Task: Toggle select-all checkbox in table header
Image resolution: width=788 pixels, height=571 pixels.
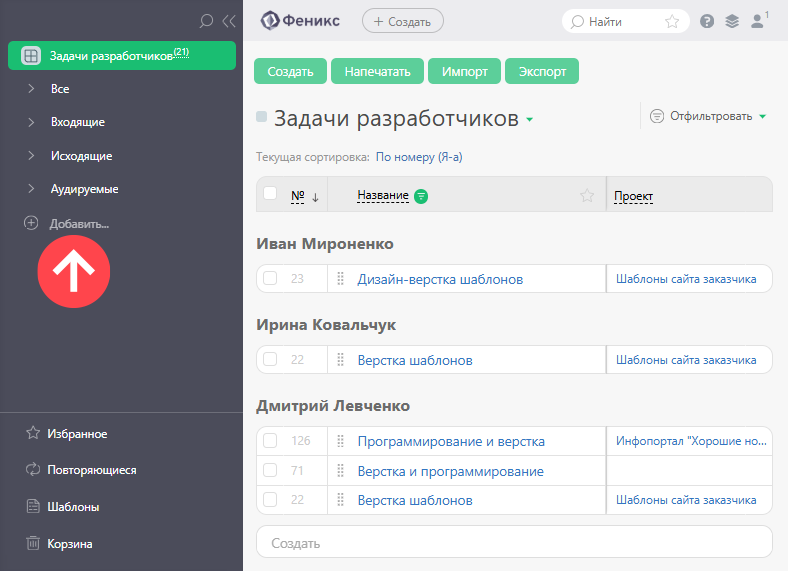Action: pyautogui.click(x=270, y=194)
